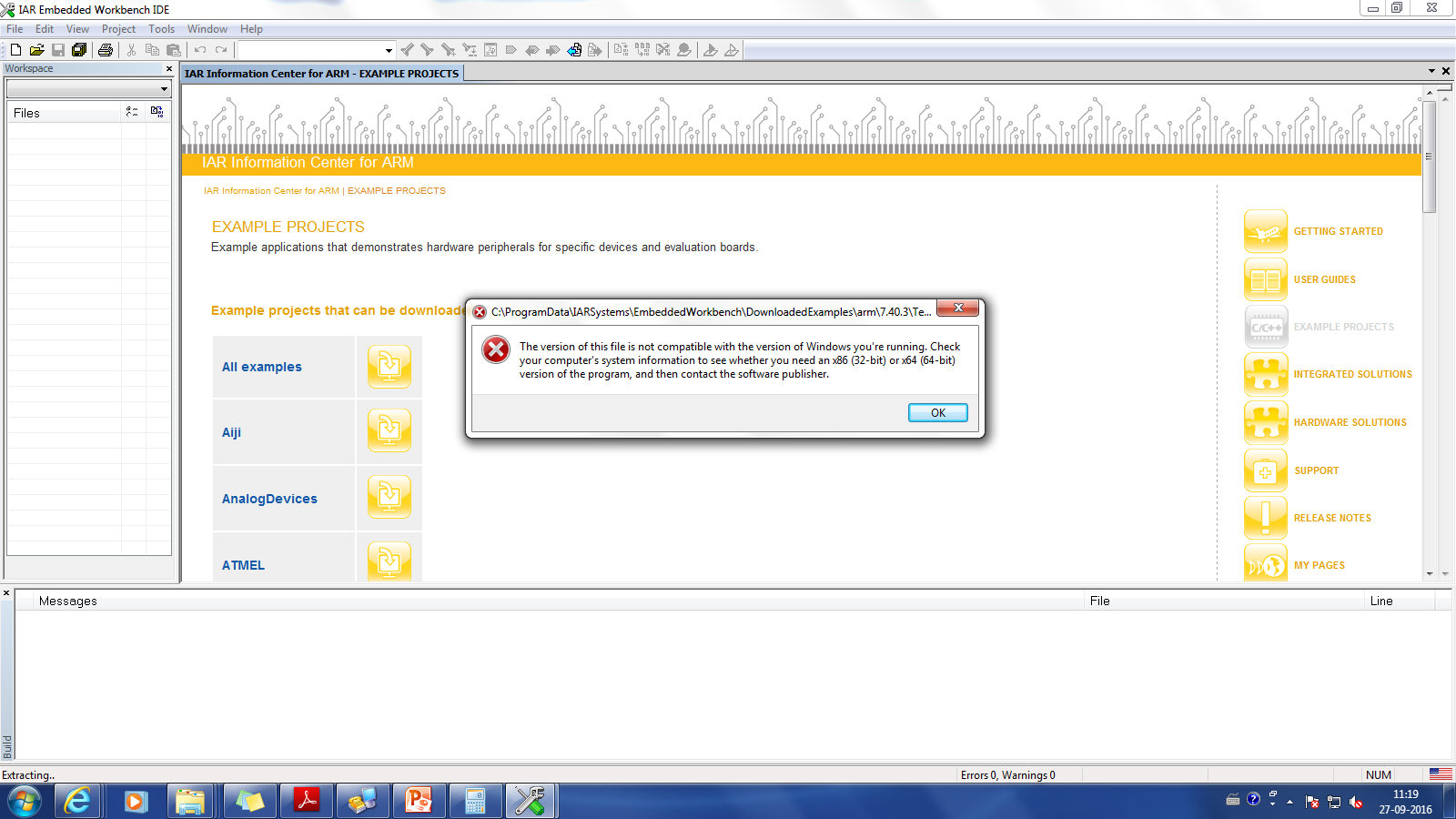Viewport: 1456px width, 819px height.
Task: Open the Getting Started section icon
Action: click(x=1266, y=231)
